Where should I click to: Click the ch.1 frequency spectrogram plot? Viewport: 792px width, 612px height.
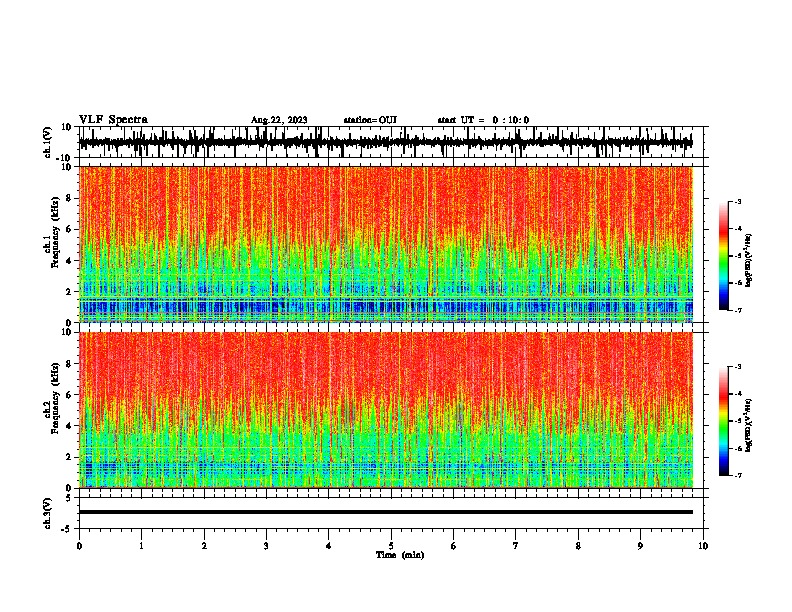391,244
